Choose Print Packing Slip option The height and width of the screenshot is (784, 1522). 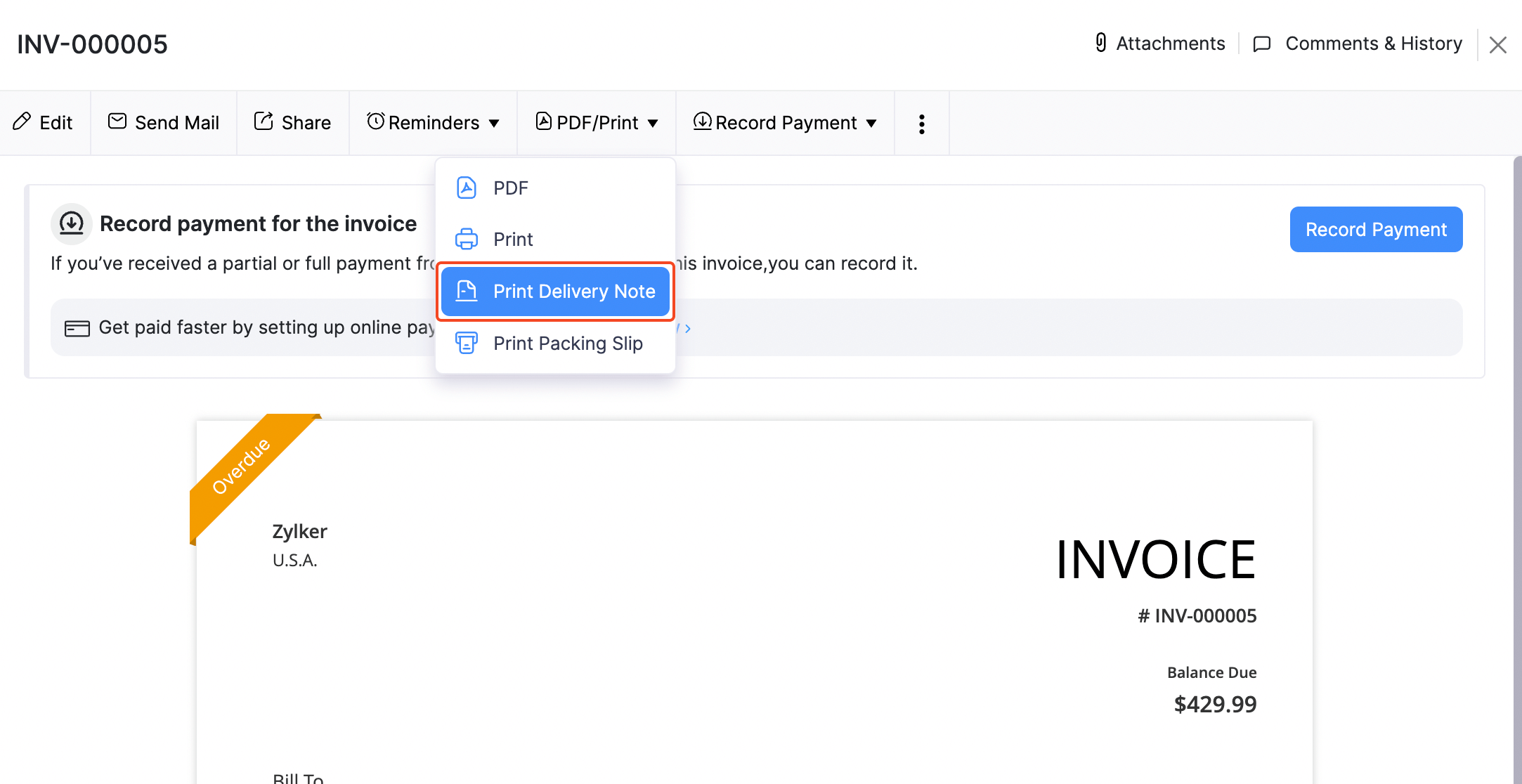(x=568, y=344)
